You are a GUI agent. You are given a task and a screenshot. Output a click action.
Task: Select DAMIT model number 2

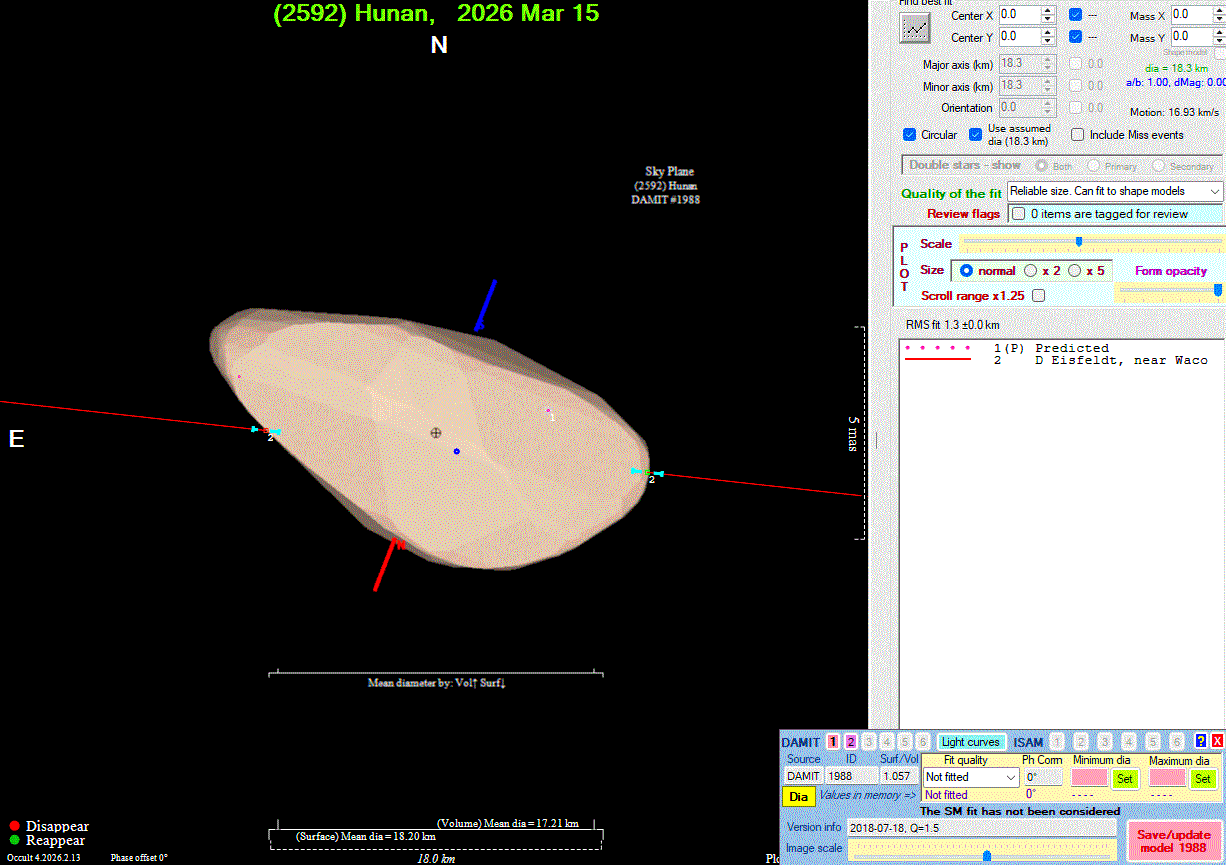[851, 742]
